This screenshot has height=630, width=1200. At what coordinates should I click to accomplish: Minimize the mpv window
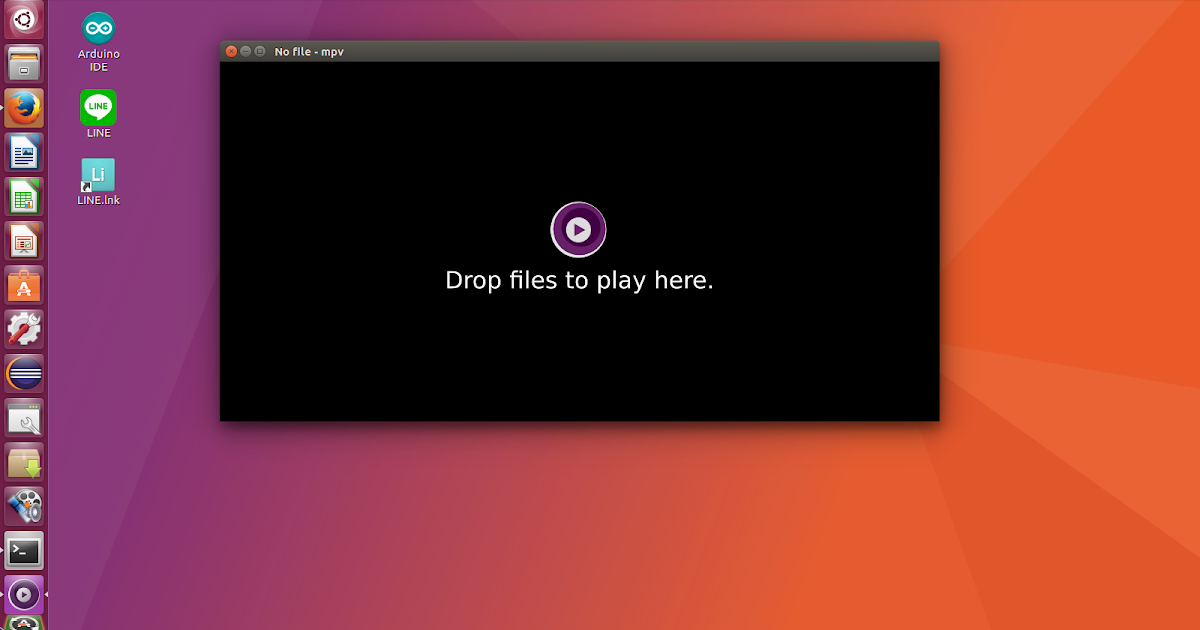(x=246, y=51)
